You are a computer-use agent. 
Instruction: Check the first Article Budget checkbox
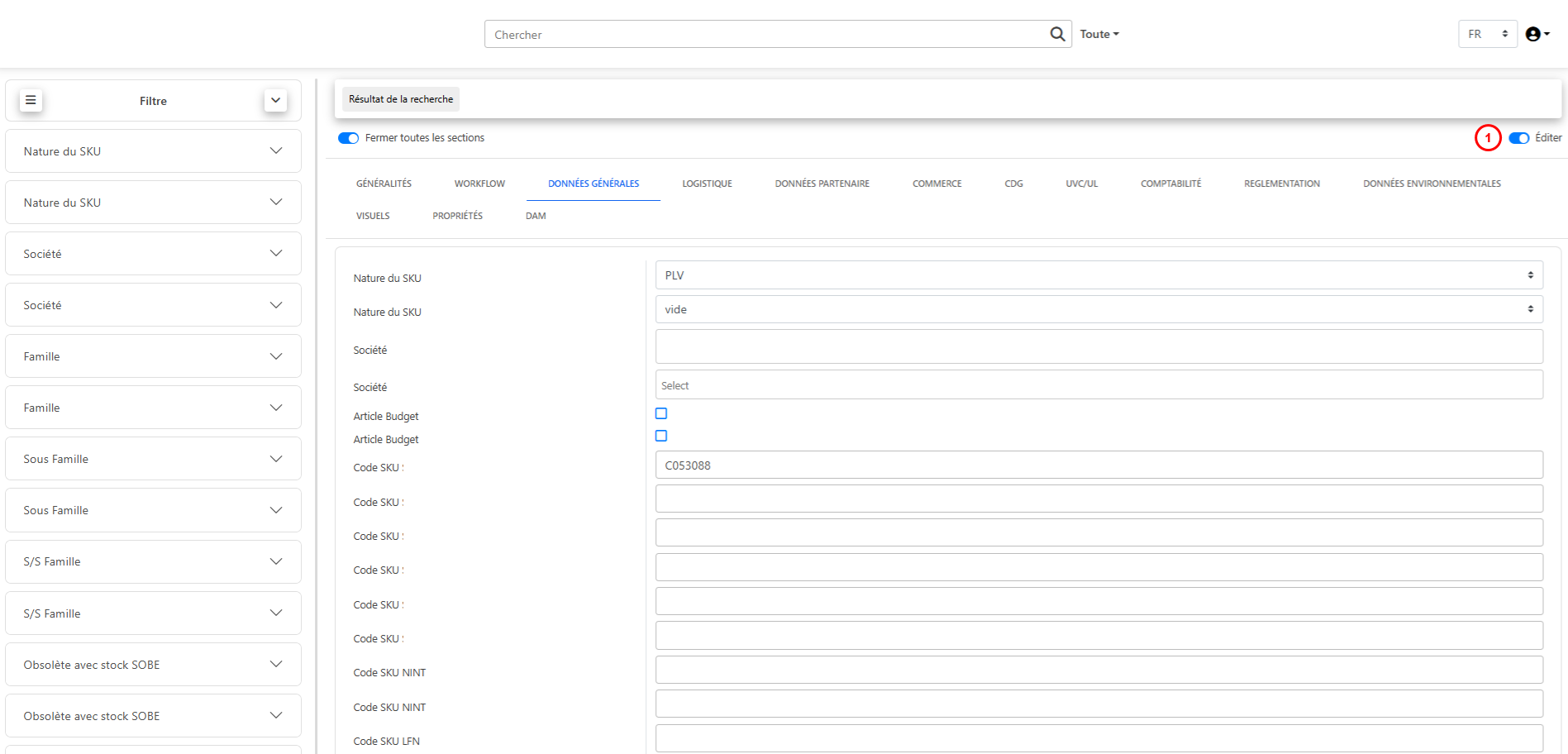(661, 413)
